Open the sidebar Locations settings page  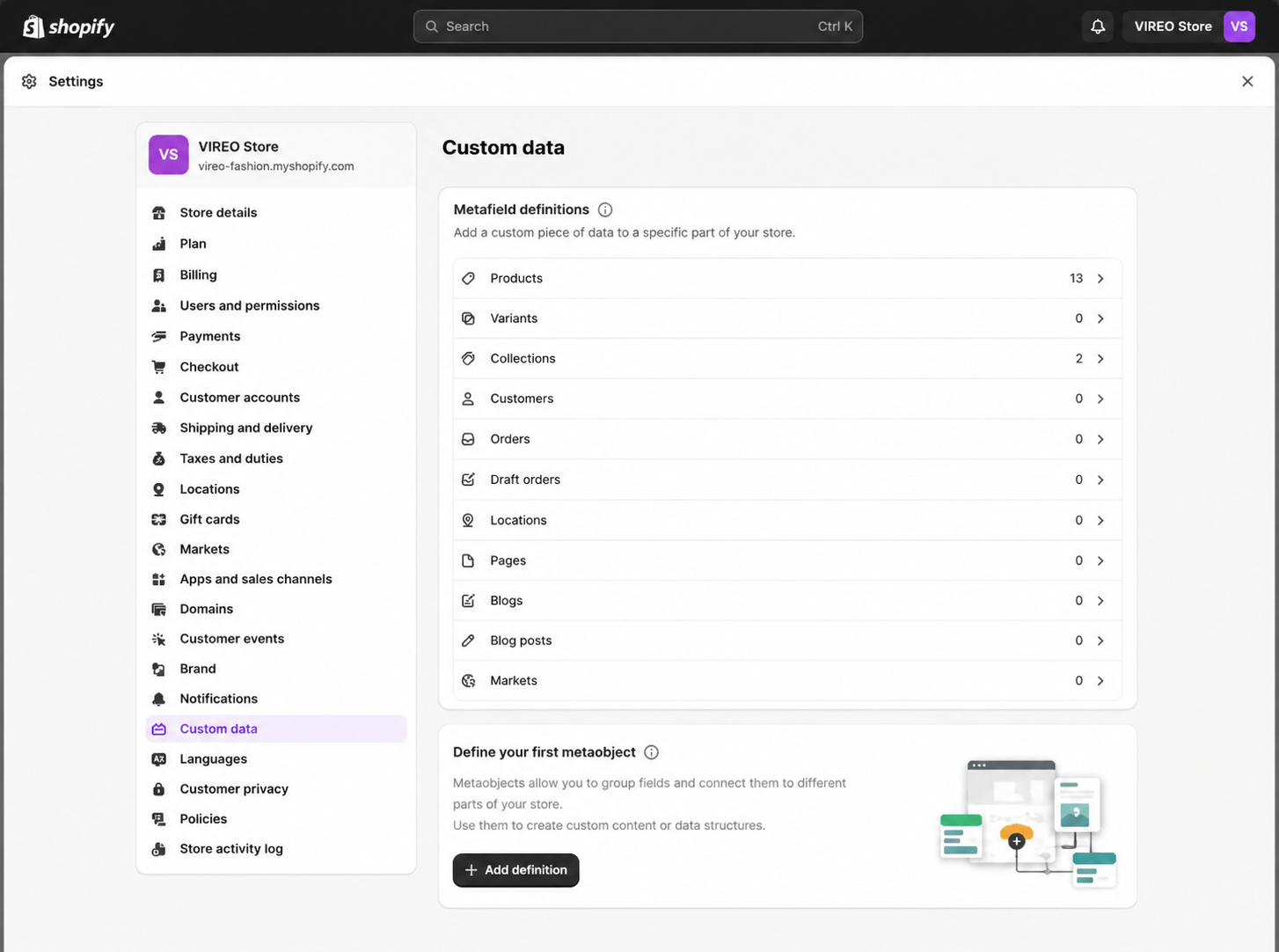click(276, 489)
